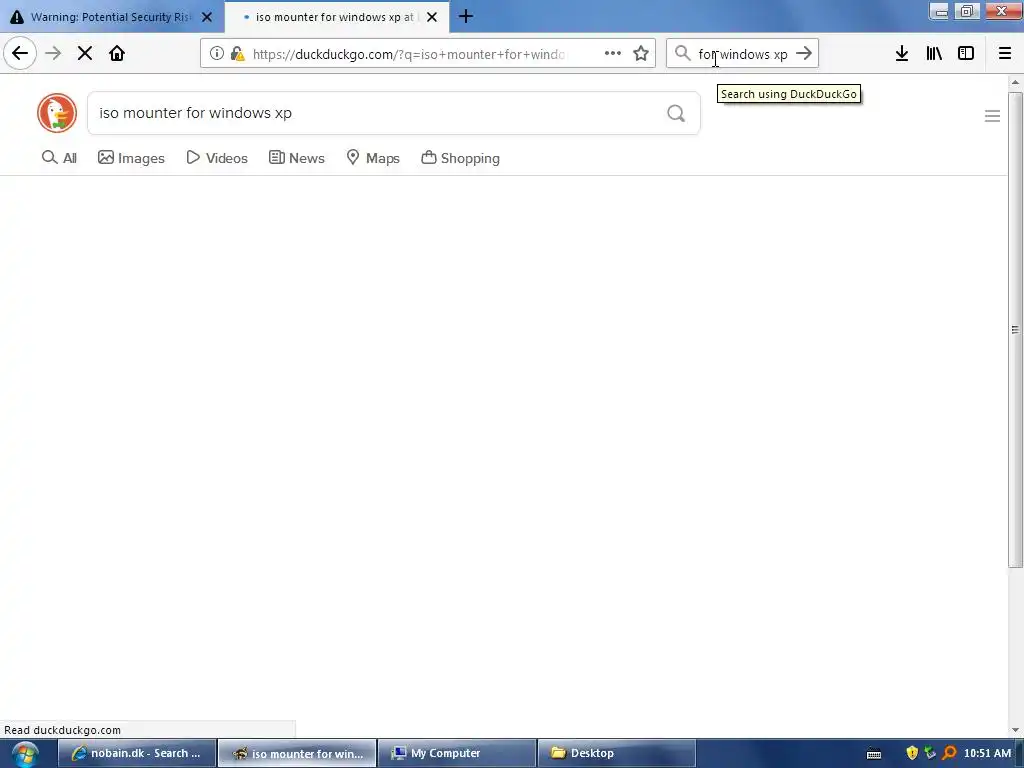Stop loading the page
The height and width of the screenshot is (768, 1024).
85,53
